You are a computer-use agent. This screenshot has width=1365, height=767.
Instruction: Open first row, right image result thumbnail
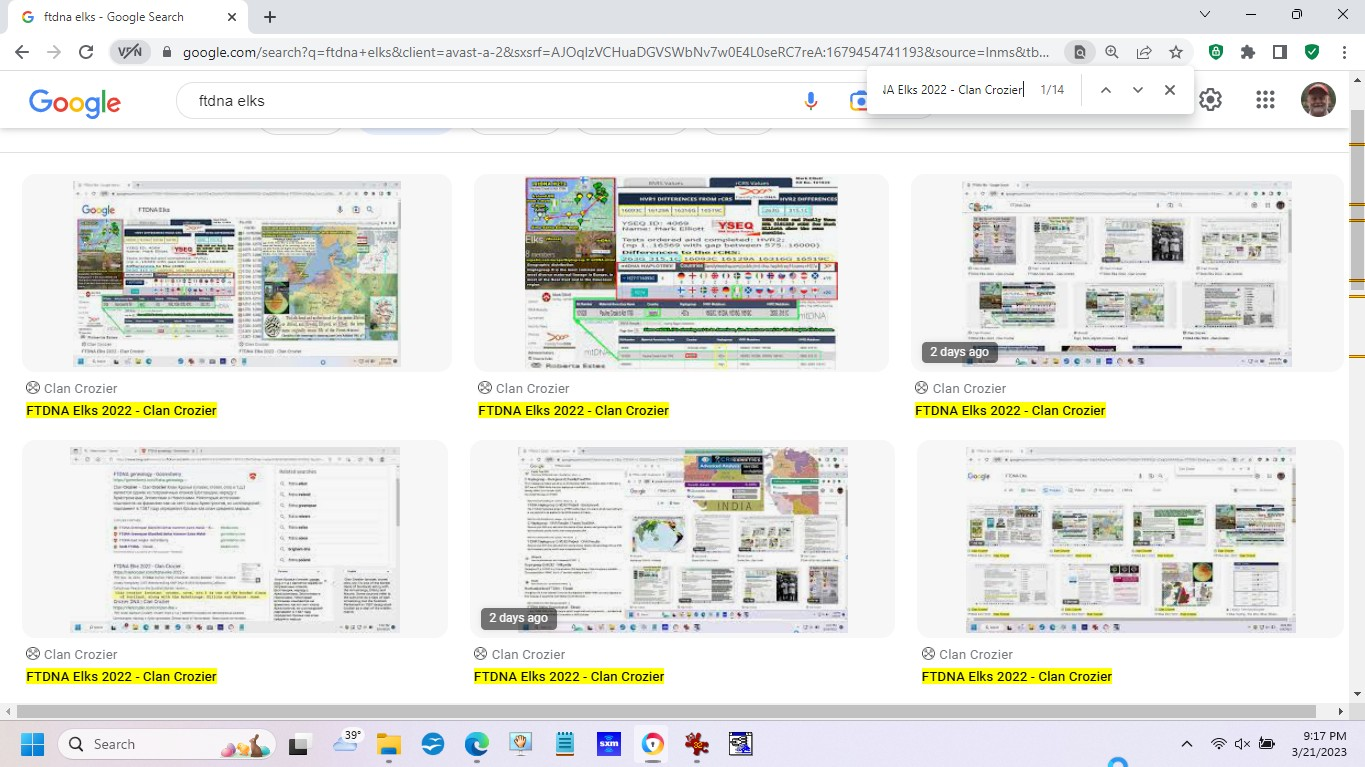pos(1127,273)
